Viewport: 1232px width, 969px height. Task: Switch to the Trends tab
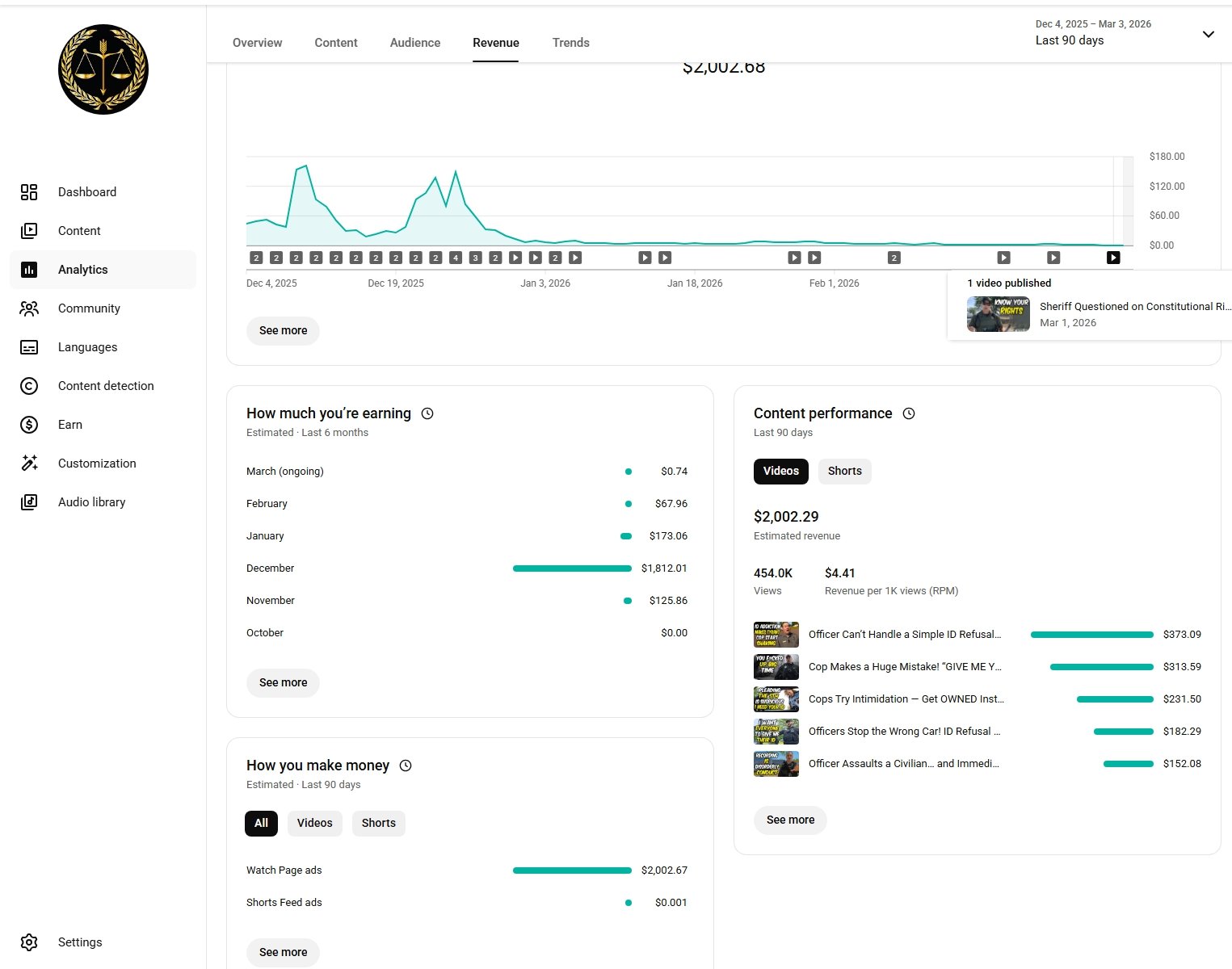pos(570,43)
